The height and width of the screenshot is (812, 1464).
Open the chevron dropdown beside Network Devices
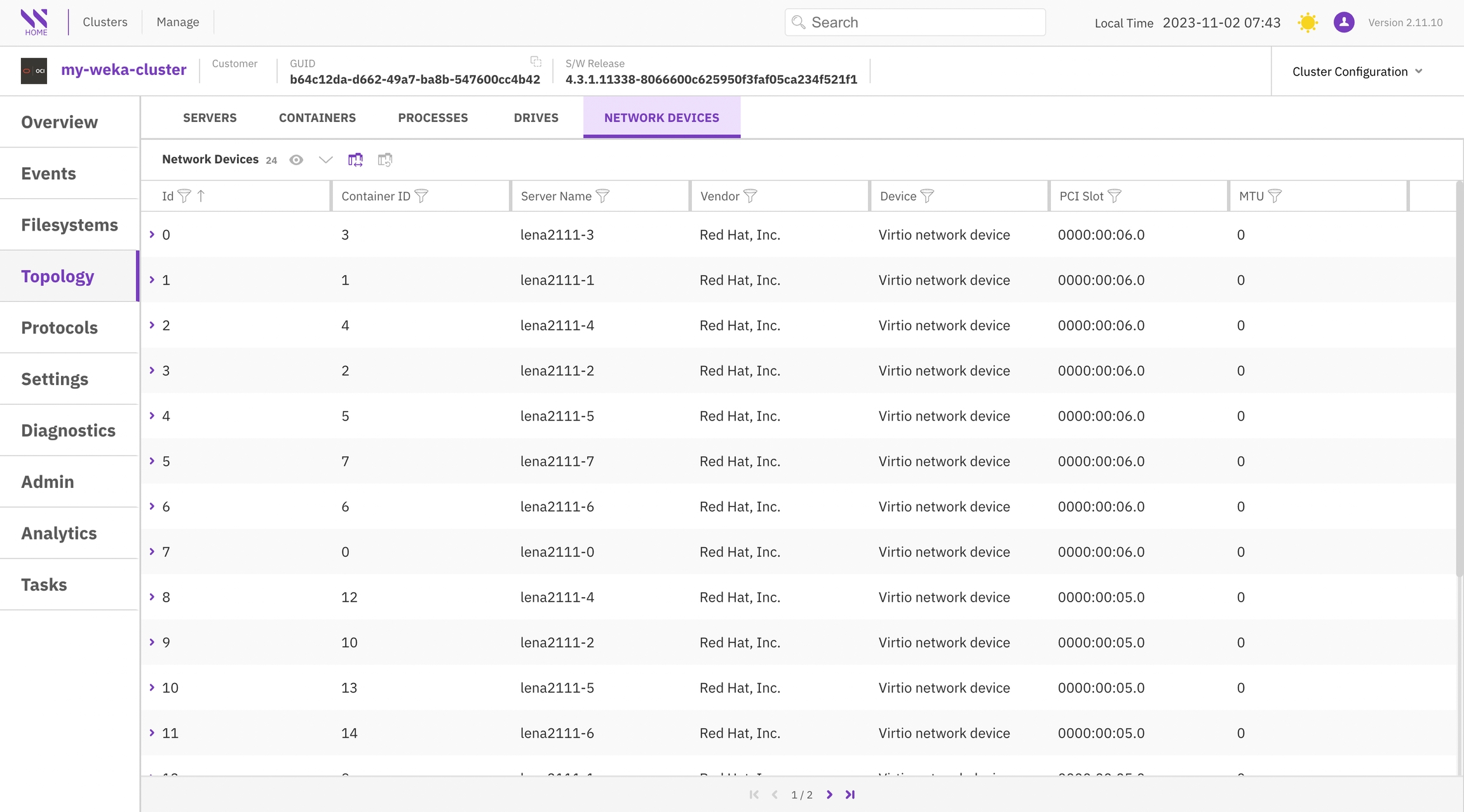(x=325, y=160)
